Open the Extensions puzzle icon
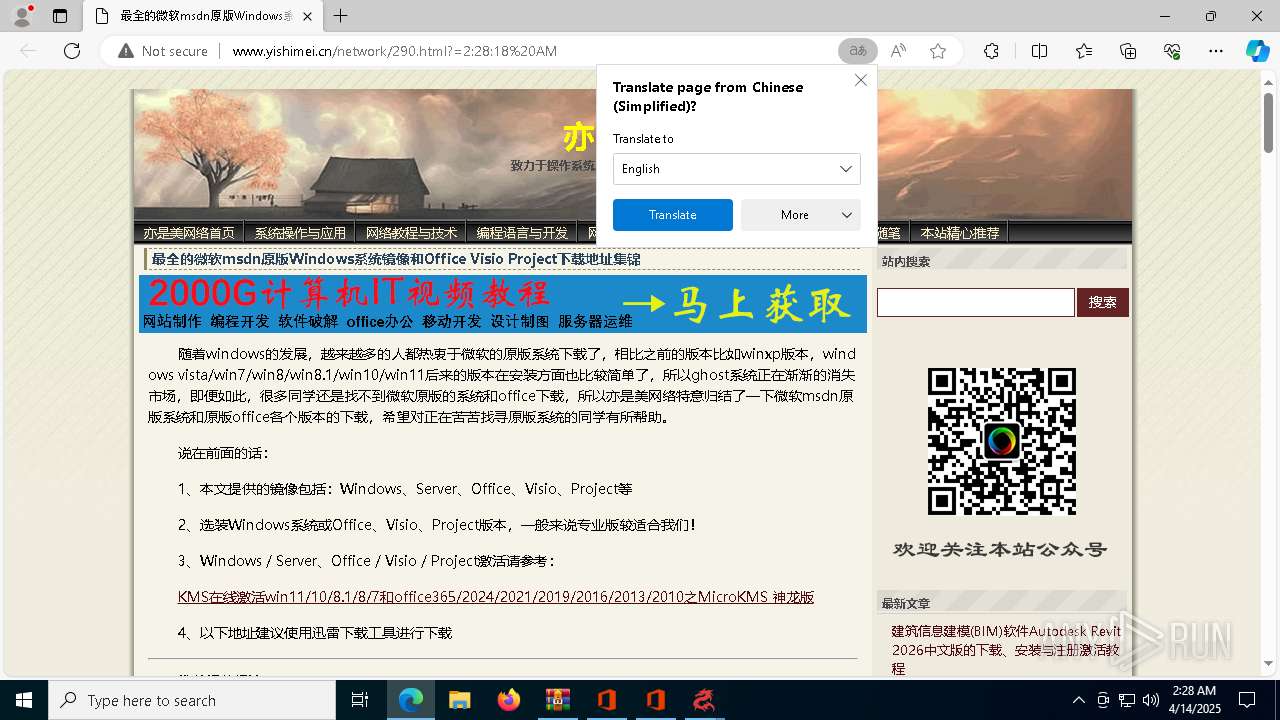Image resolution: width=1280 pixels, height=720 pixels. click(991, 51)
